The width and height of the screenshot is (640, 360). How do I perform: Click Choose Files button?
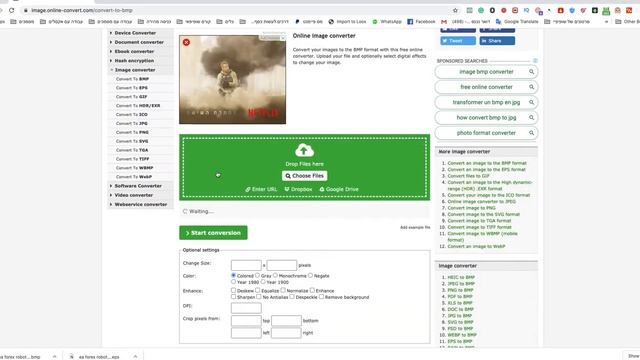tap(304, 176)
